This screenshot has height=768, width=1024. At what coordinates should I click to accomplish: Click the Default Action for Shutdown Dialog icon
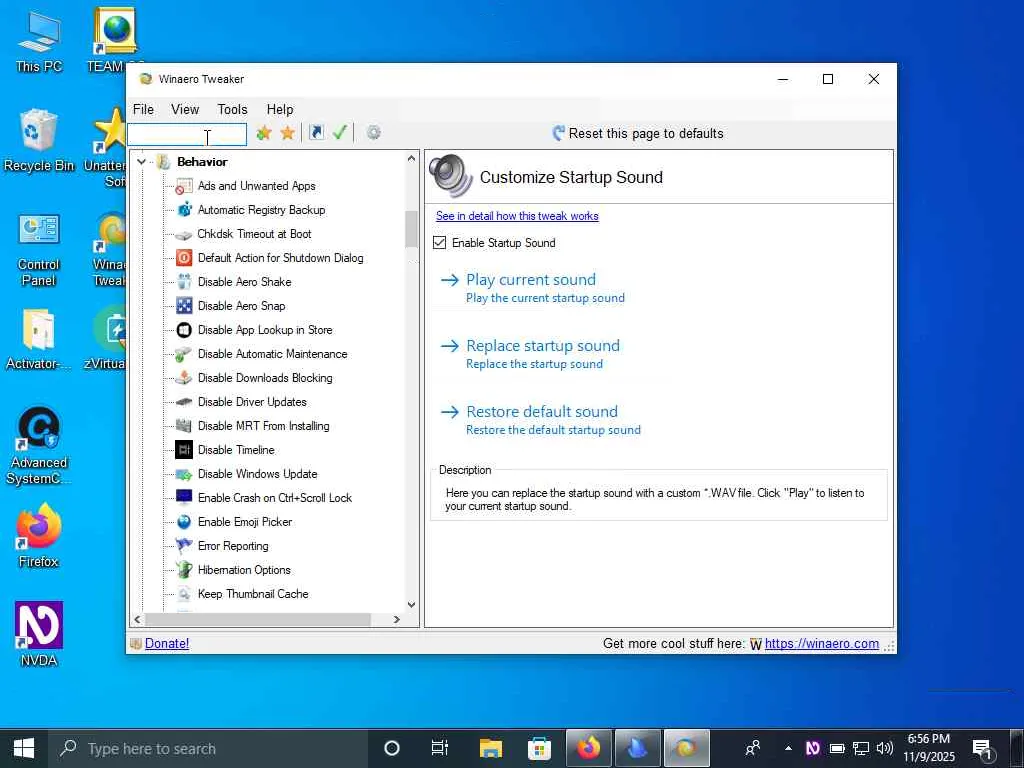pyautogui.click(x=184, y=258)
